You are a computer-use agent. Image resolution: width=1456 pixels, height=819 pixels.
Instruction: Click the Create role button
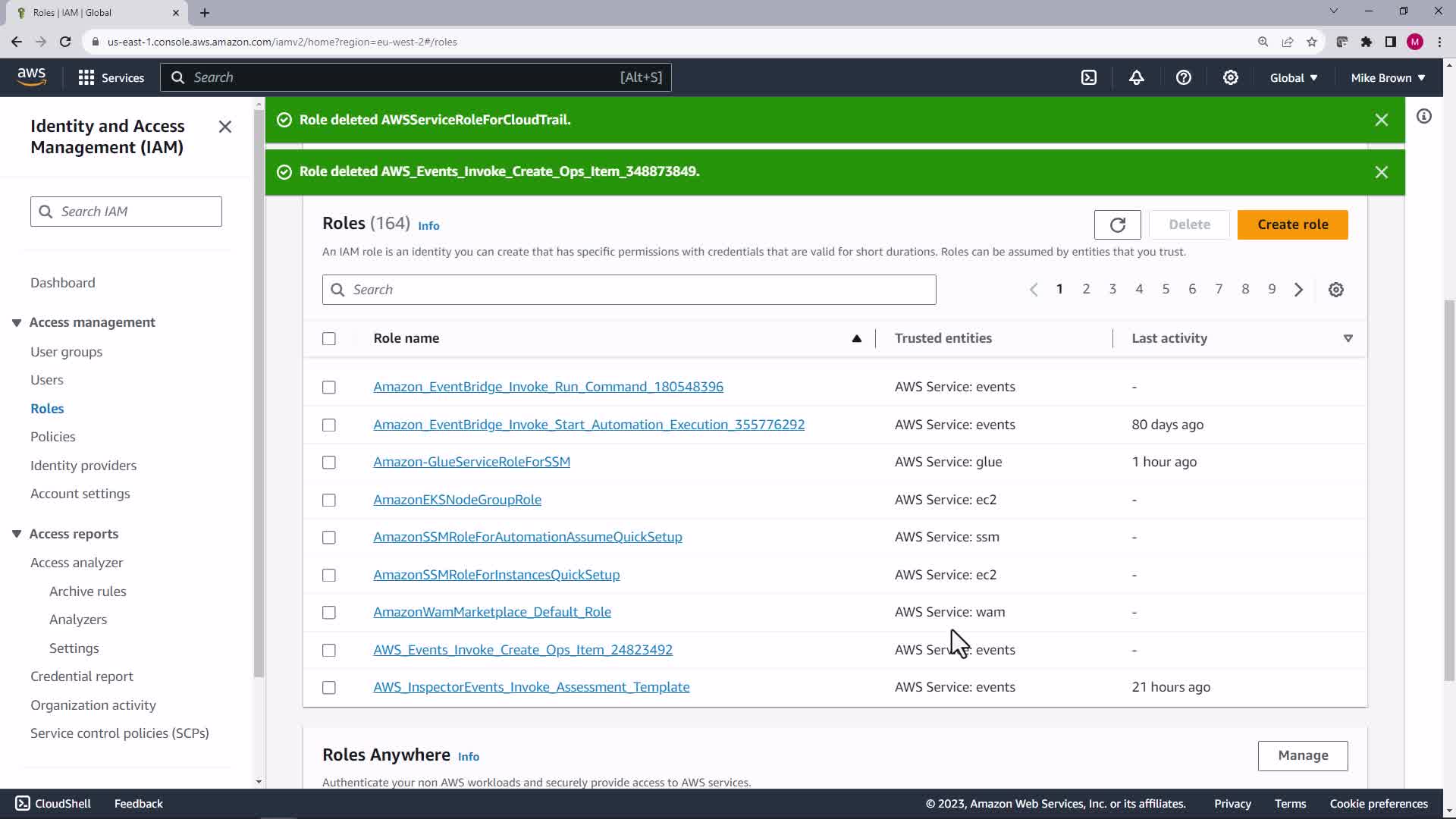(x=1292, y=224)
